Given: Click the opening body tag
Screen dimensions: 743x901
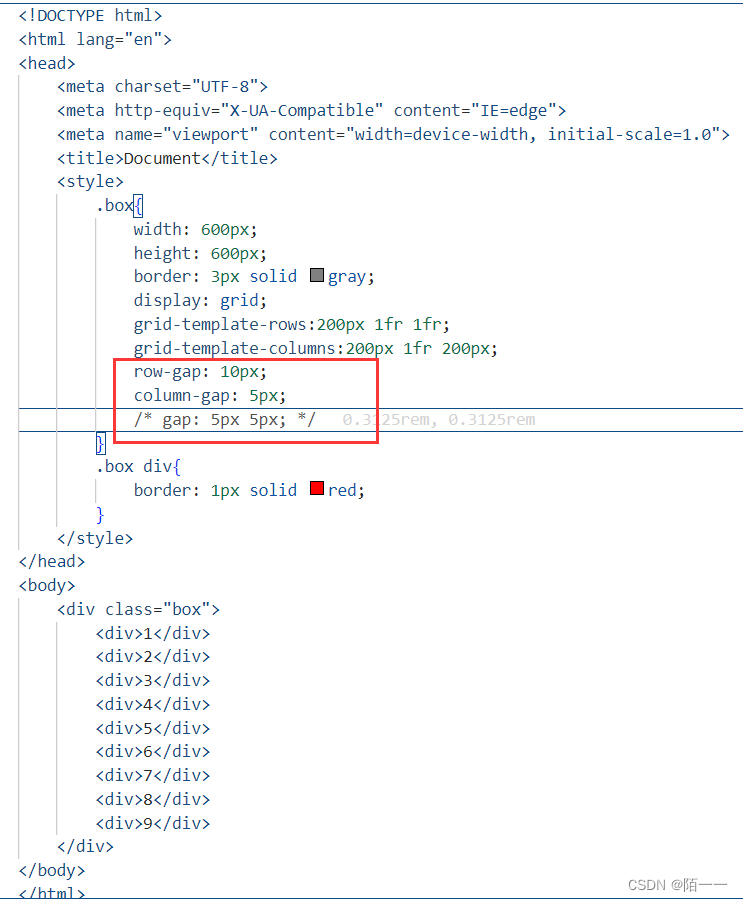Looking at the screenshot, I should point(47,586).
